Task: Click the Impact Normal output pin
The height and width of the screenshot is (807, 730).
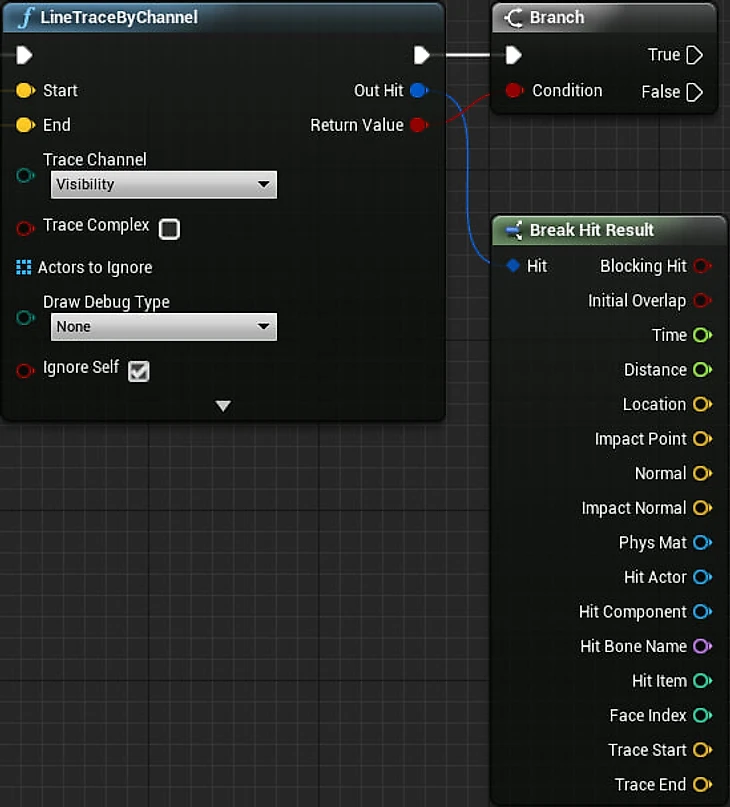Action: point(703,508)
